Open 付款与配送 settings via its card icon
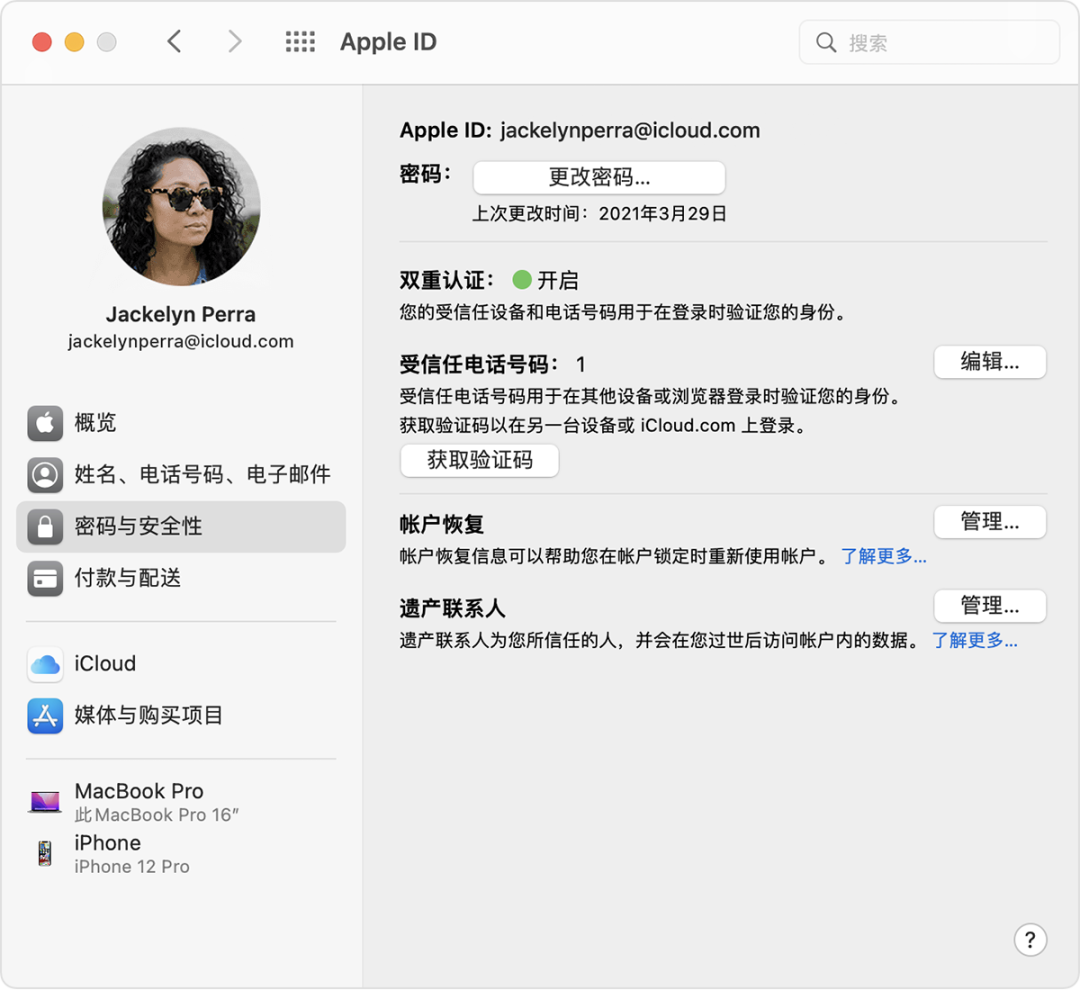1080x990 pixels. point(44,578)
